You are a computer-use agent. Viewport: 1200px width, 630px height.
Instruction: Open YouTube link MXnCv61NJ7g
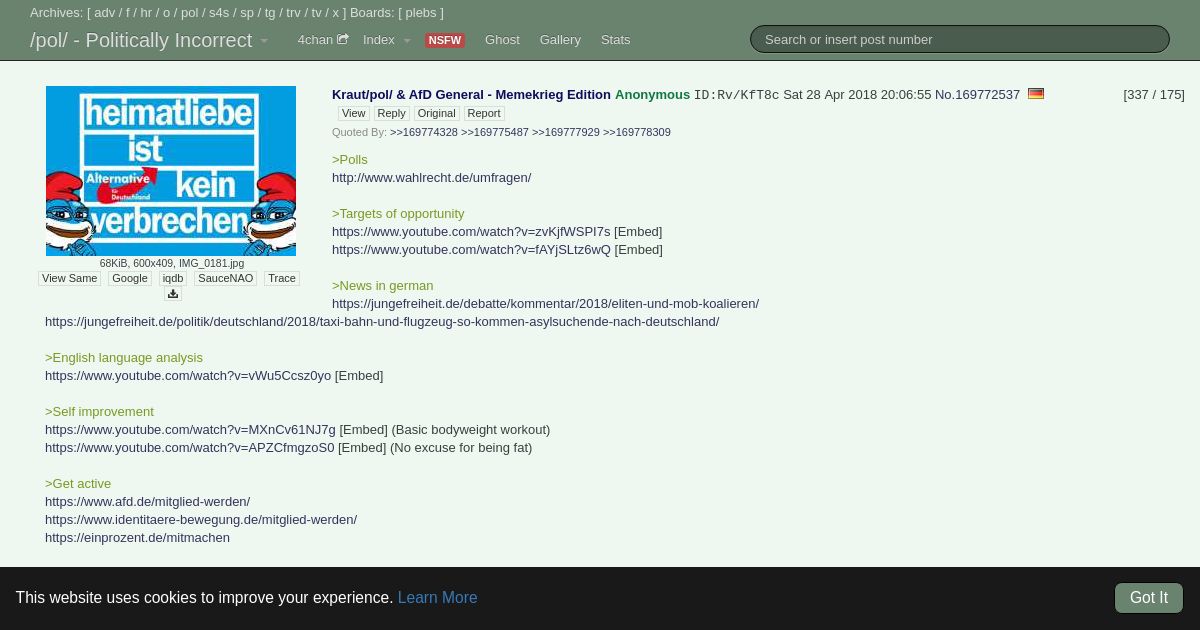190,429
